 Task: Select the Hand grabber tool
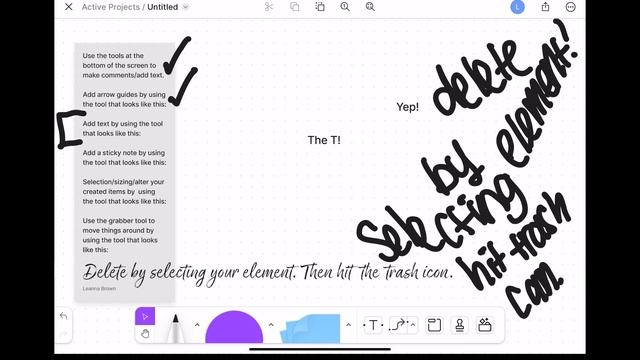tap(145, 334)
